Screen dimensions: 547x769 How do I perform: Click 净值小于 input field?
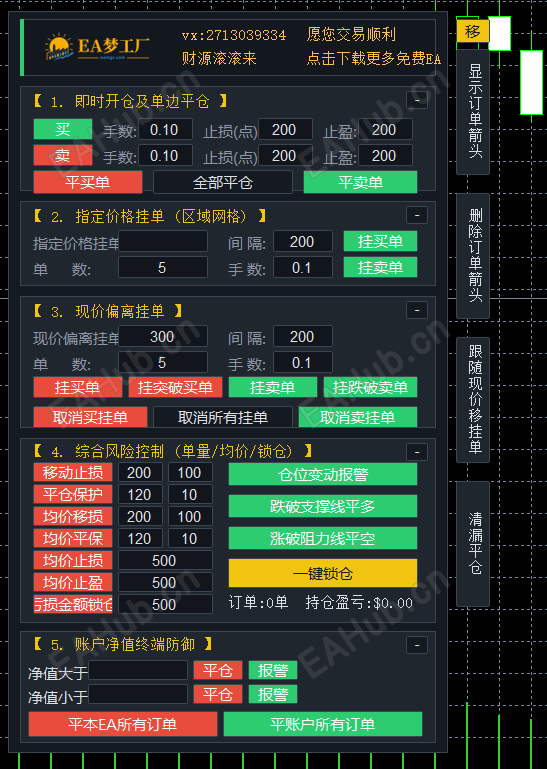[138, 694]
